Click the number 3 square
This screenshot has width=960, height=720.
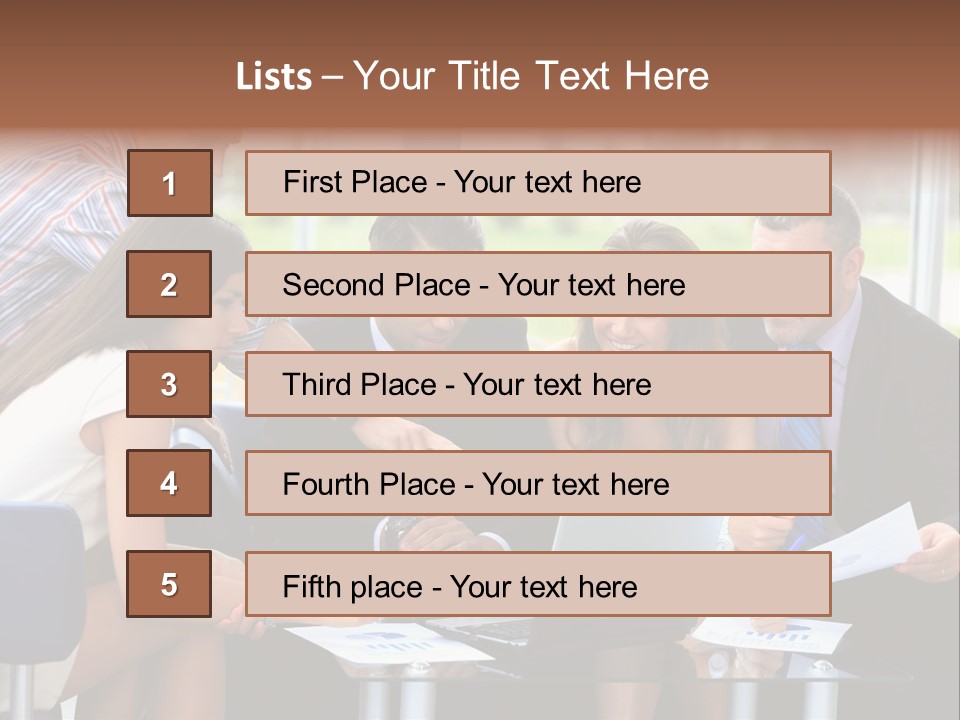169,384
